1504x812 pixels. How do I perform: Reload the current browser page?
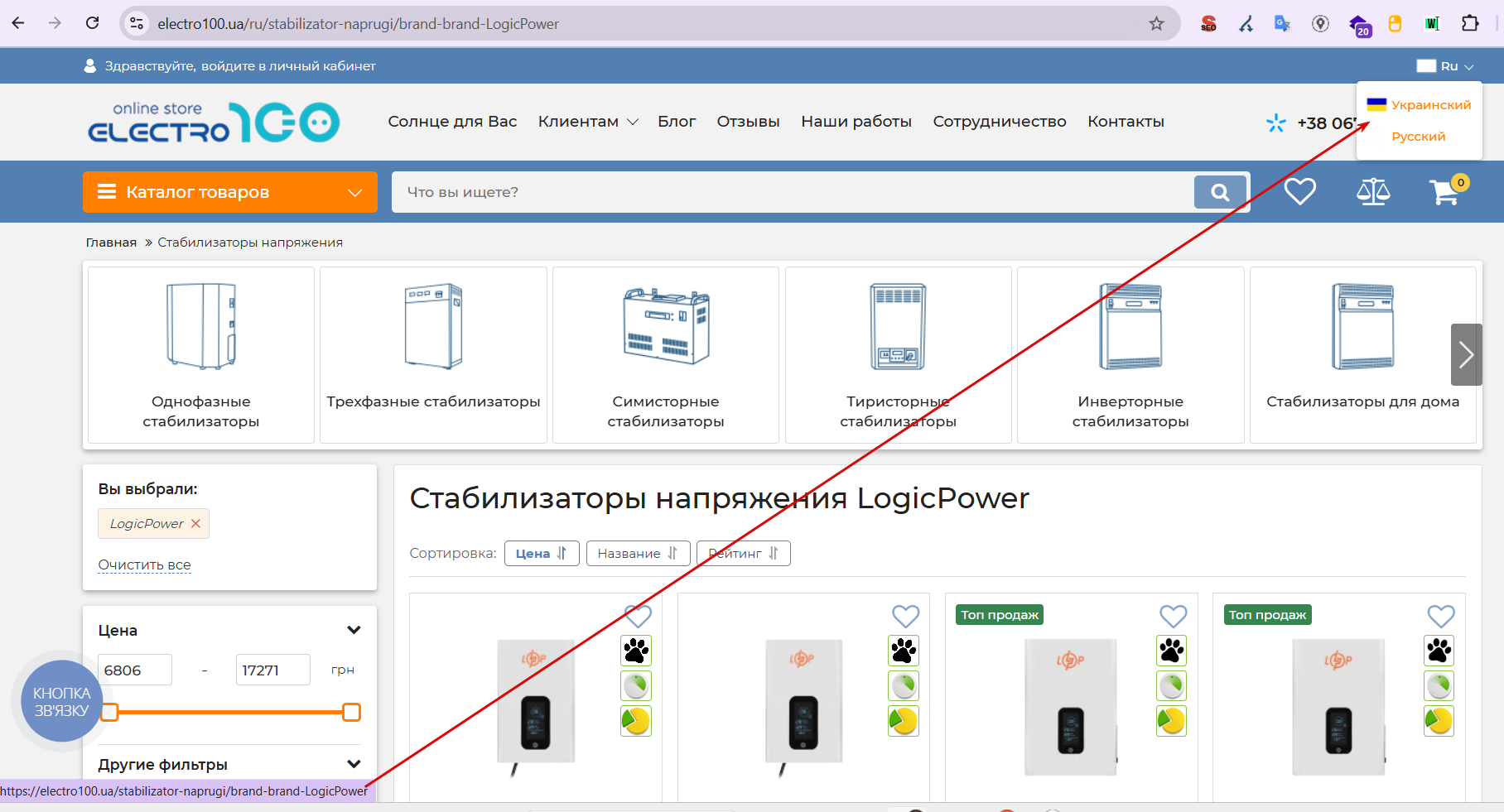pyautogui.click(x=92, y=23)
